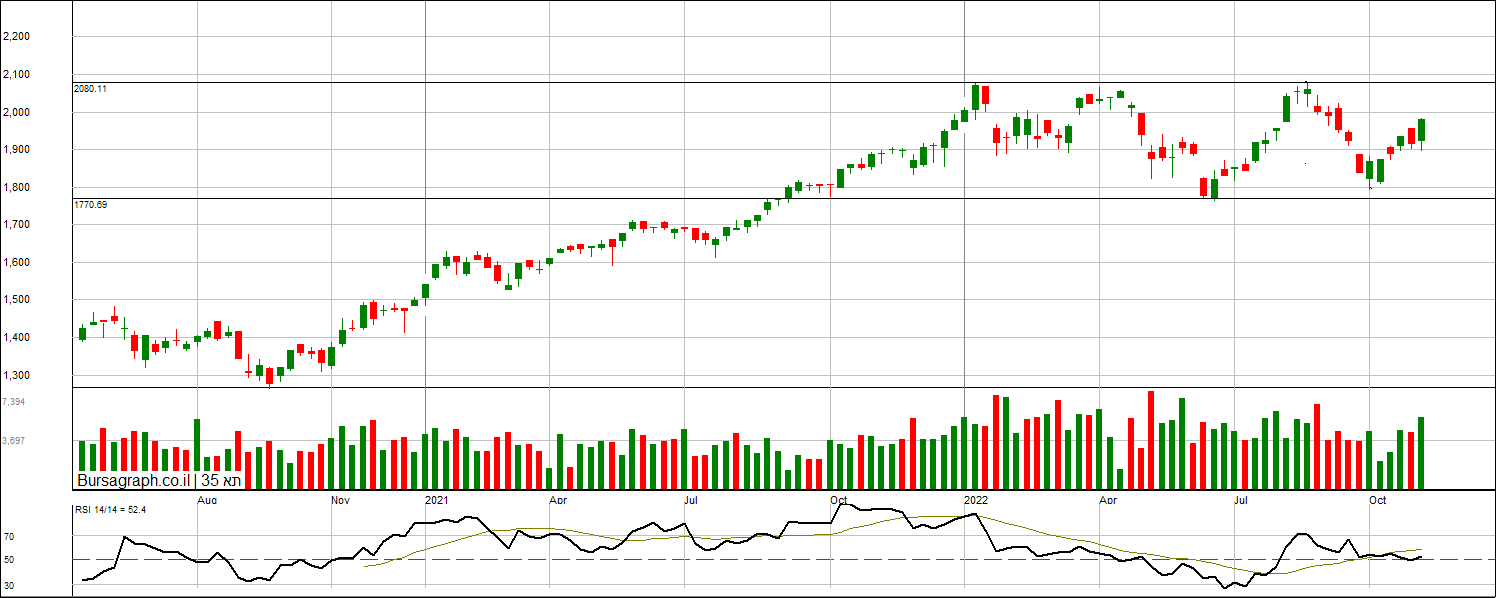Screen dimensions: 1496x598
Task: Click the 2,200 price axis label
Action: coord(16,37)
